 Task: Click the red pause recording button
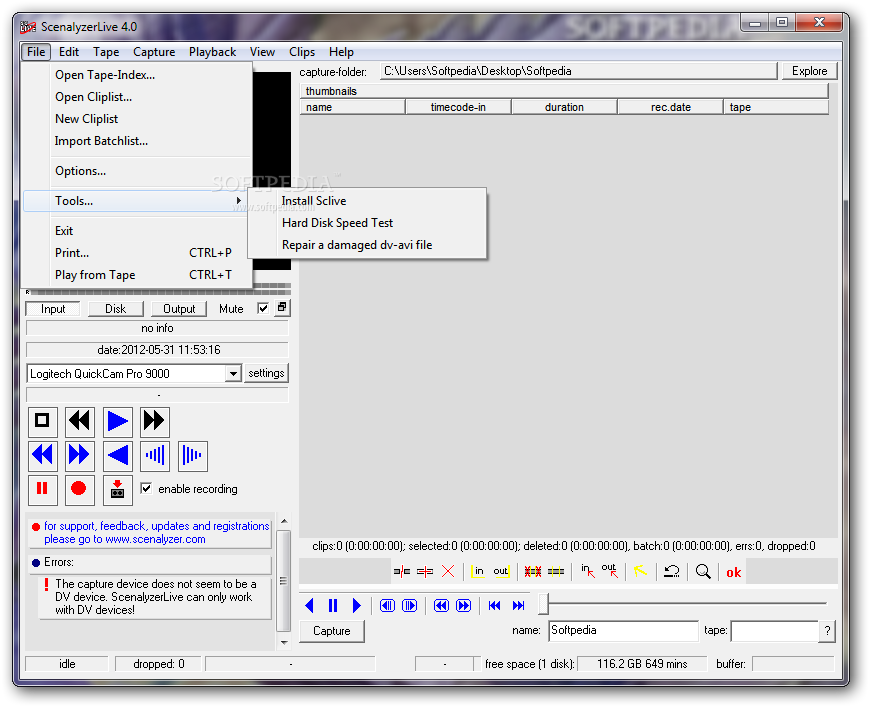point(42,489)
